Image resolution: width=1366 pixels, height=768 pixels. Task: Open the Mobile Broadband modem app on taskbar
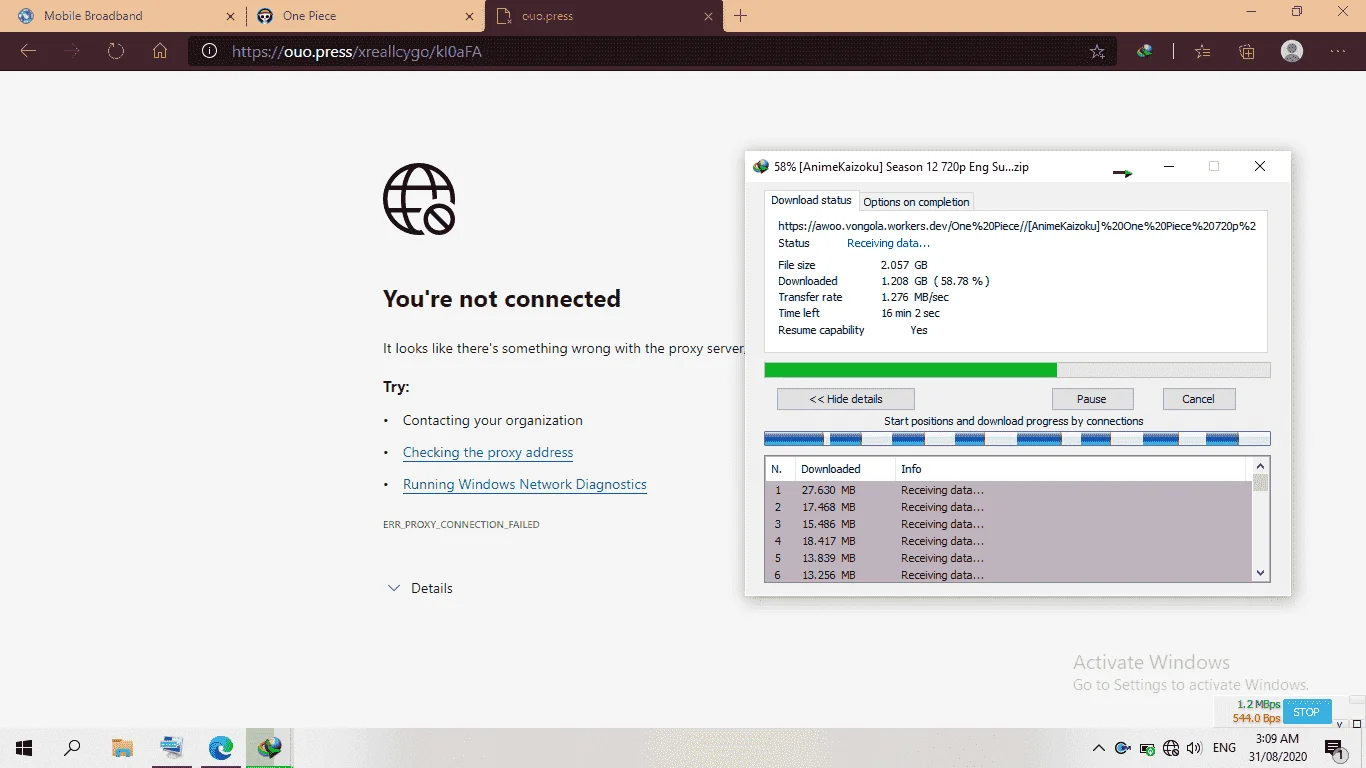(172, 747)
